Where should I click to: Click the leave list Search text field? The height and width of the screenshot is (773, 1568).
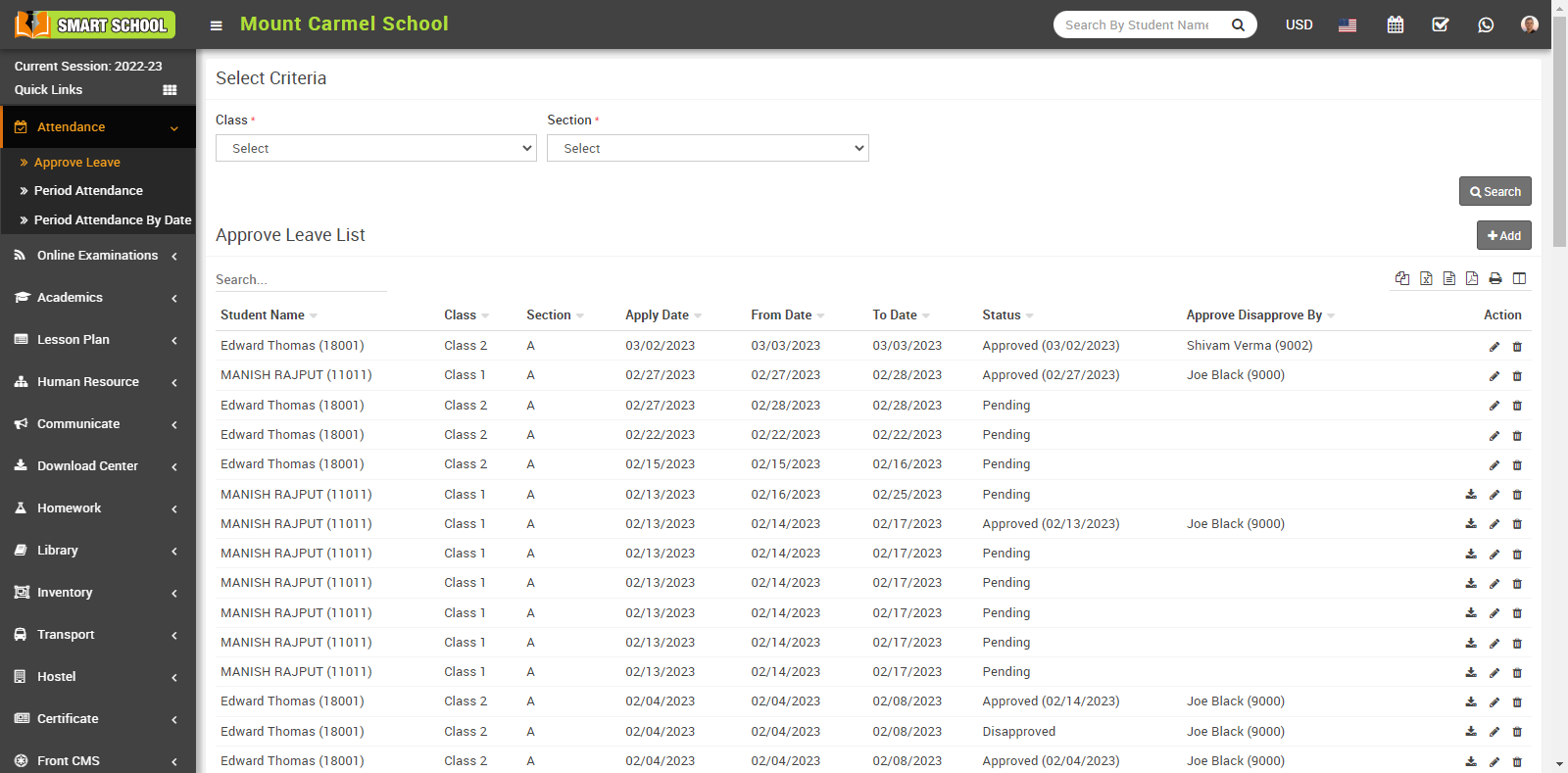pos(300,280)
